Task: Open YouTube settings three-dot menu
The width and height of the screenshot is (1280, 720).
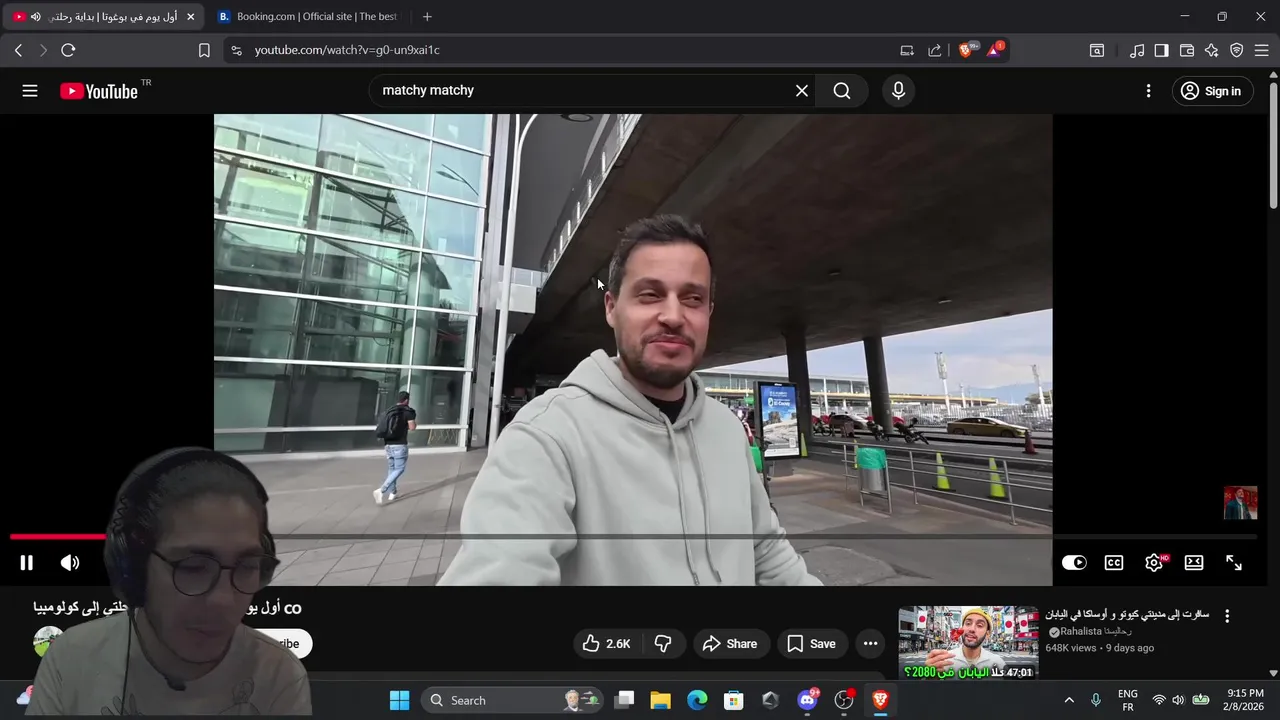Action: 1148,91
